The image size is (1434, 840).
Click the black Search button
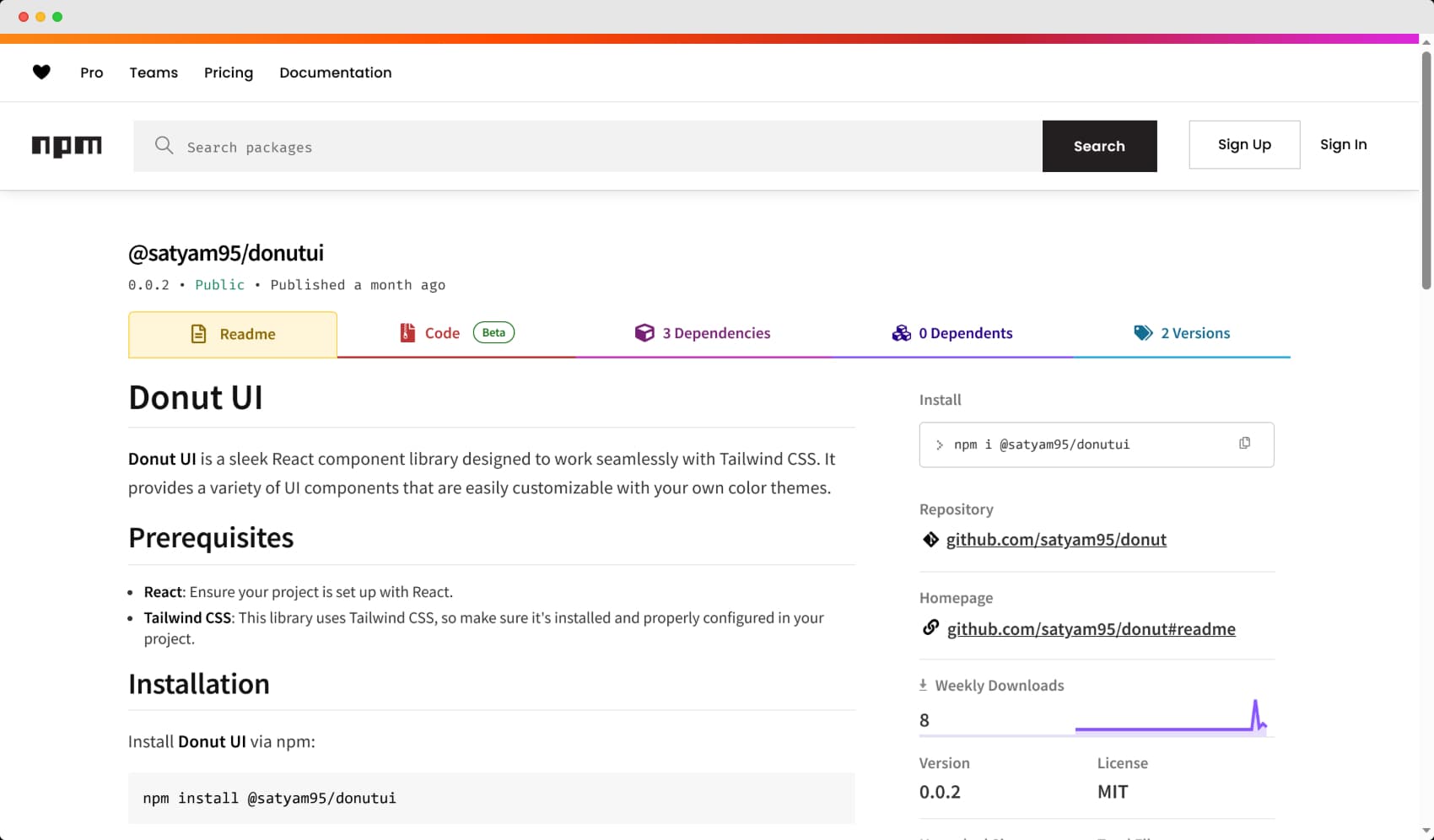click(1099, 146)
